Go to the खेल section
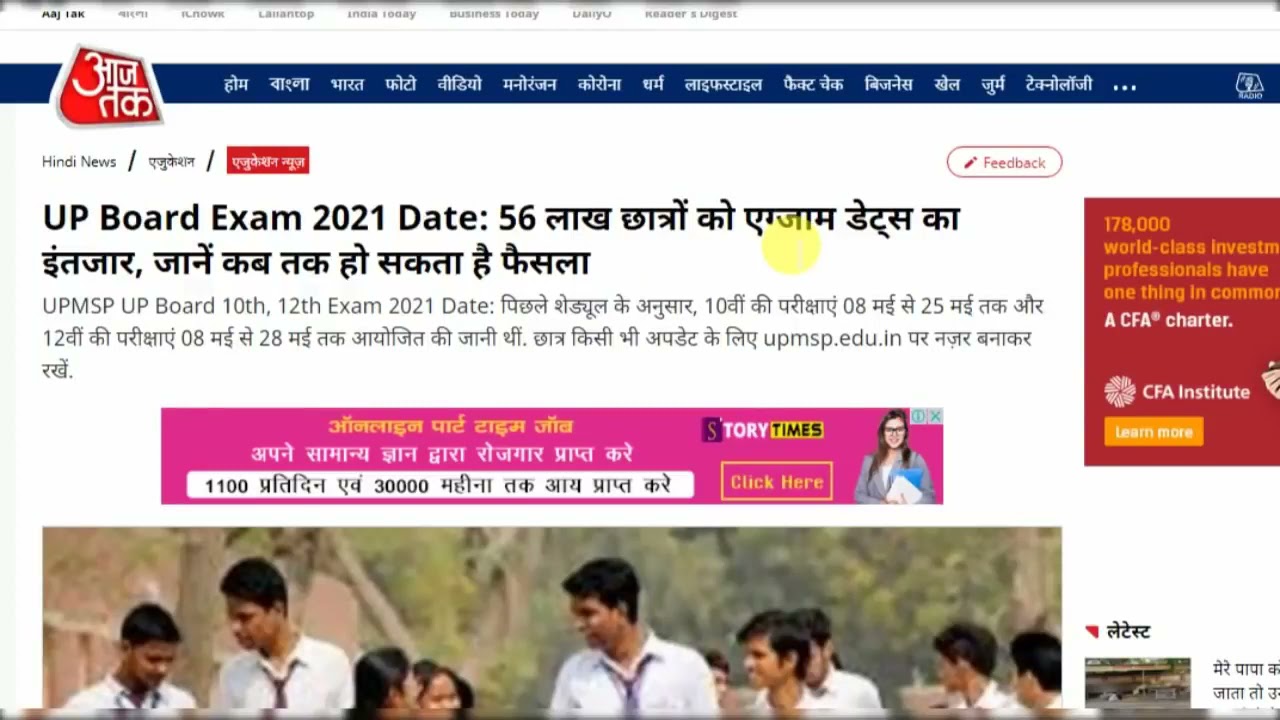Image resolution: width=1280 pixels, height=720 pixels. click(x=947, y=84)
